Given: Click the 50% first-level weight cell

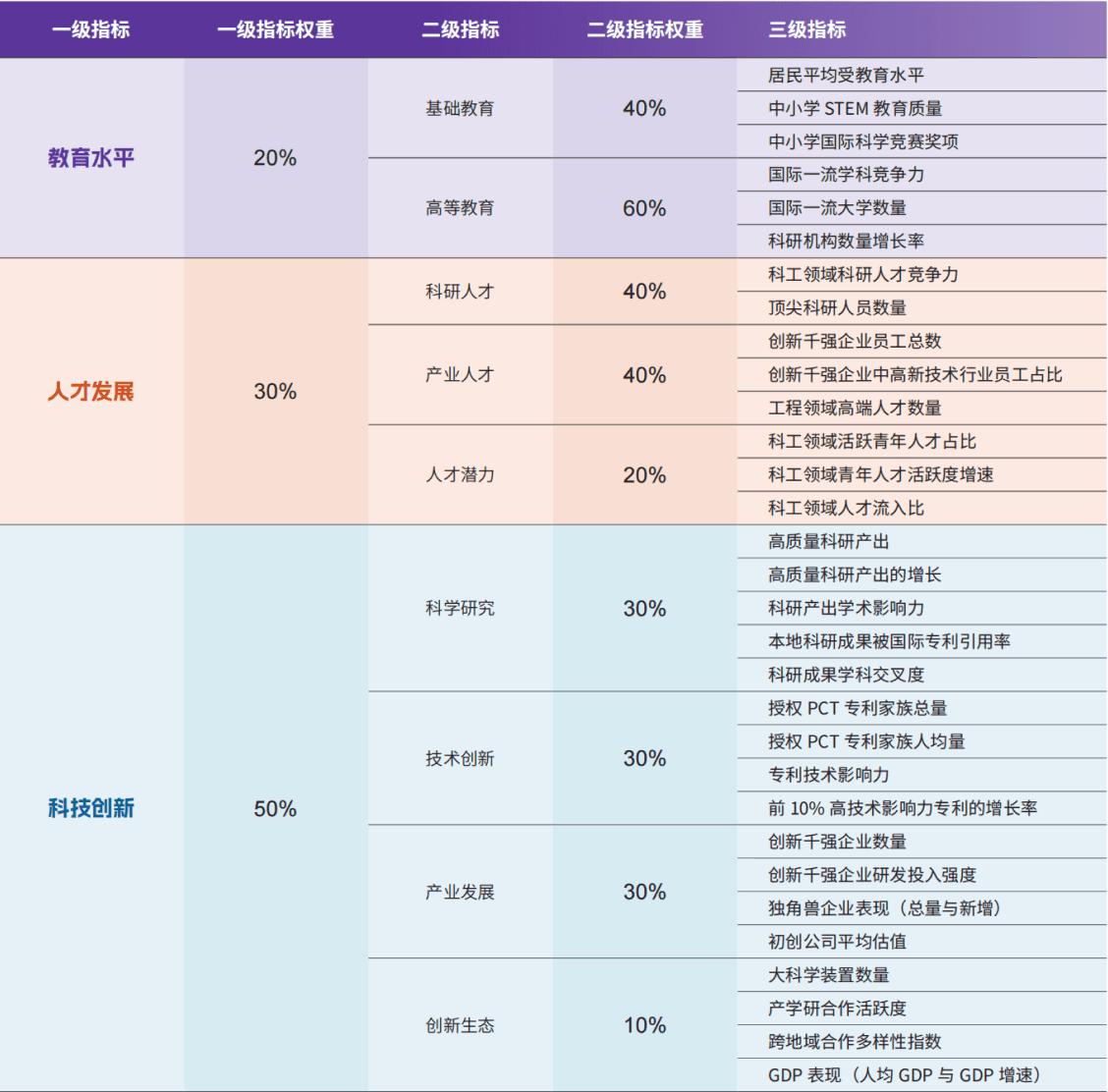Looking at the screenshot, I should pos(275,808).
